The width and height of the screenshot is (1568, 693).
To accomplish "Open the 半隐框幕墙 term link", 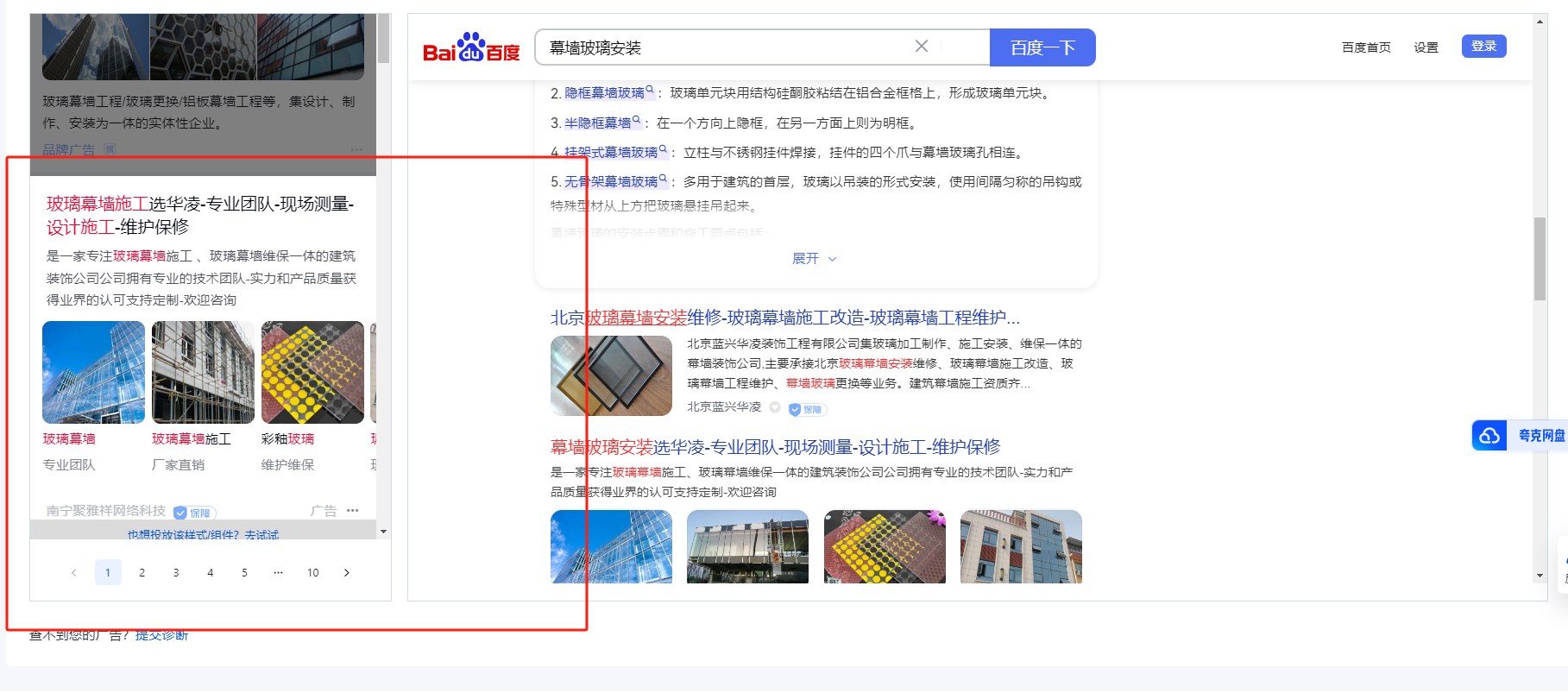I will click(597, 123).
